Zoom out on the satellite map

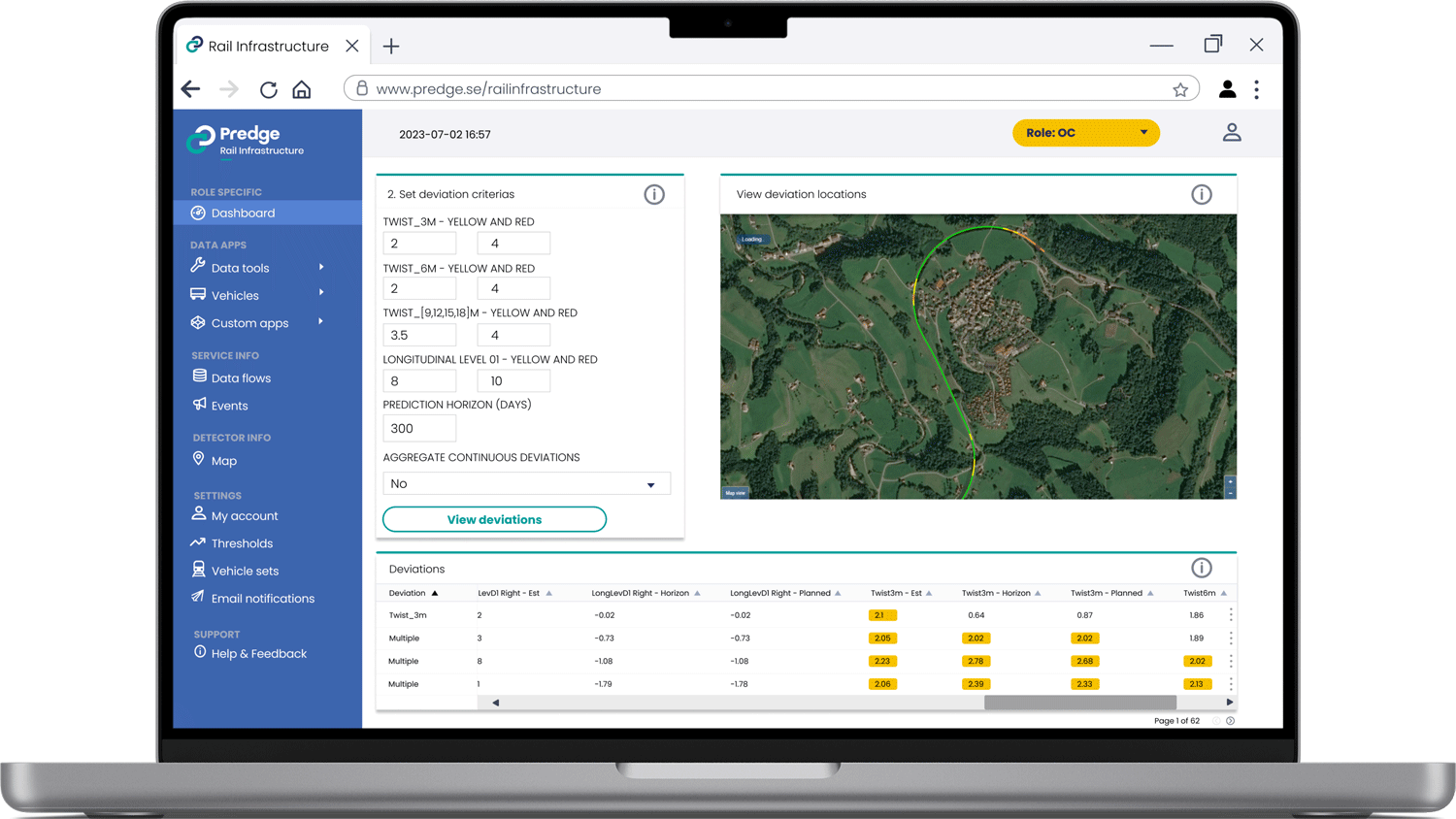(x=1230, y=493)
